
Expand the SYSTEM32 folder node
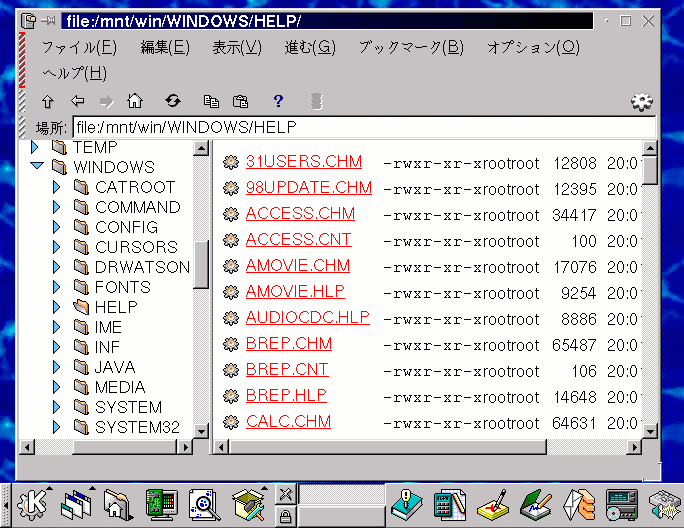(57, 427)
